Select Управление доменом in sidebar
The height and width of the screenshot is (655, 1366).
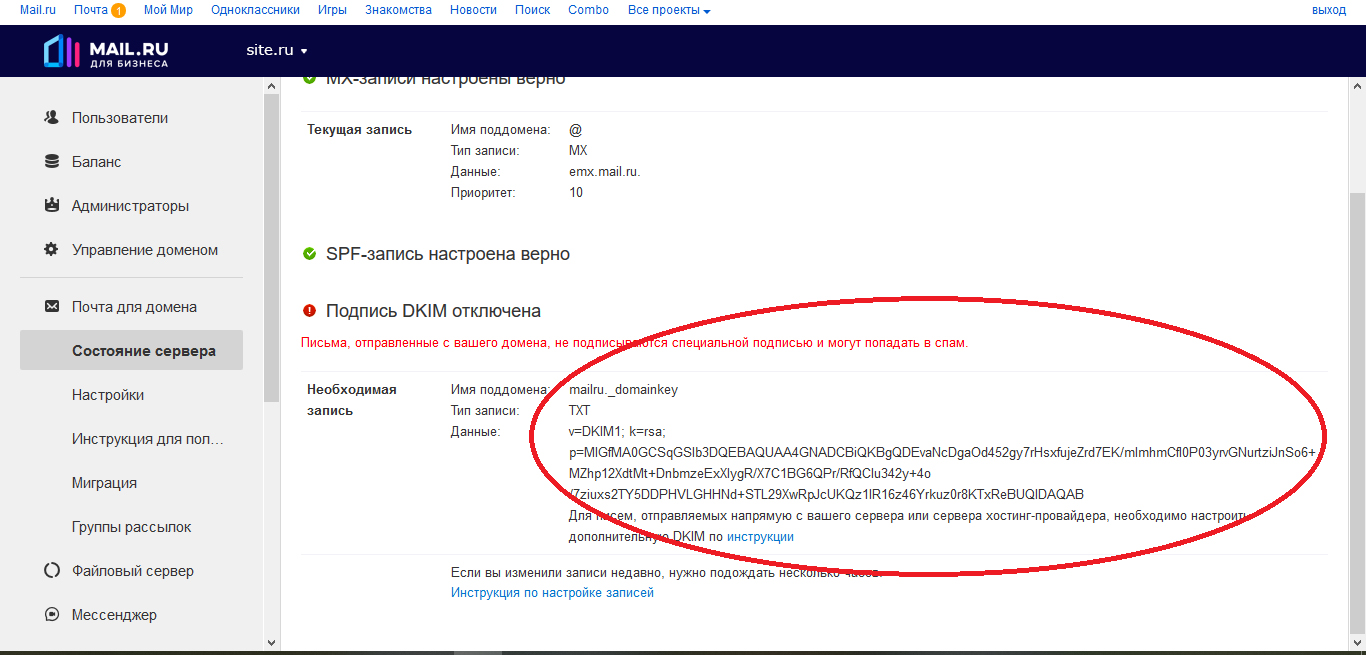(x=145, y=250)
